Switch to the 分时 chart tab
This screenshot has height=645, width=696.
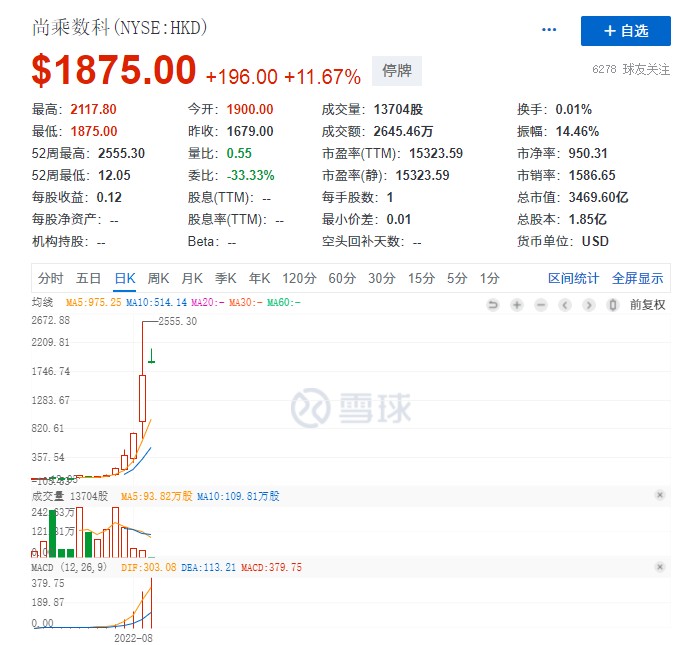pos(50,278)
